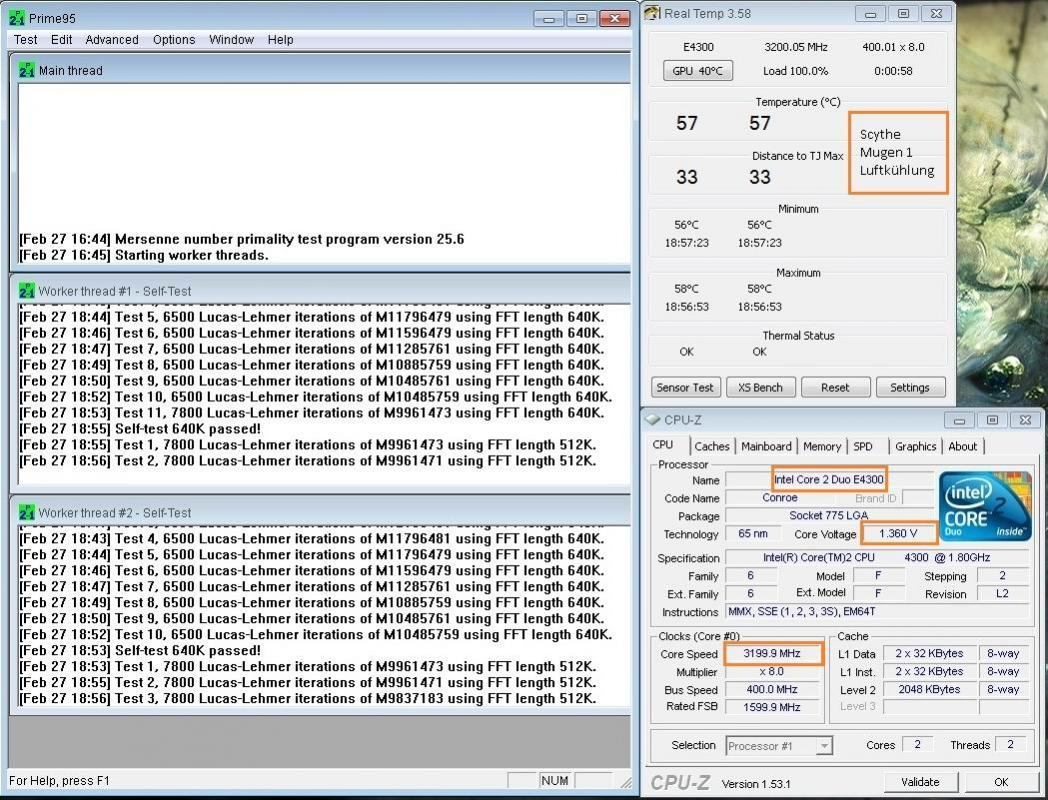Click the 400.01 x 8.0 multiplier reading
The height and width of the screenshot is (800, 1048).
click(894, 47)
